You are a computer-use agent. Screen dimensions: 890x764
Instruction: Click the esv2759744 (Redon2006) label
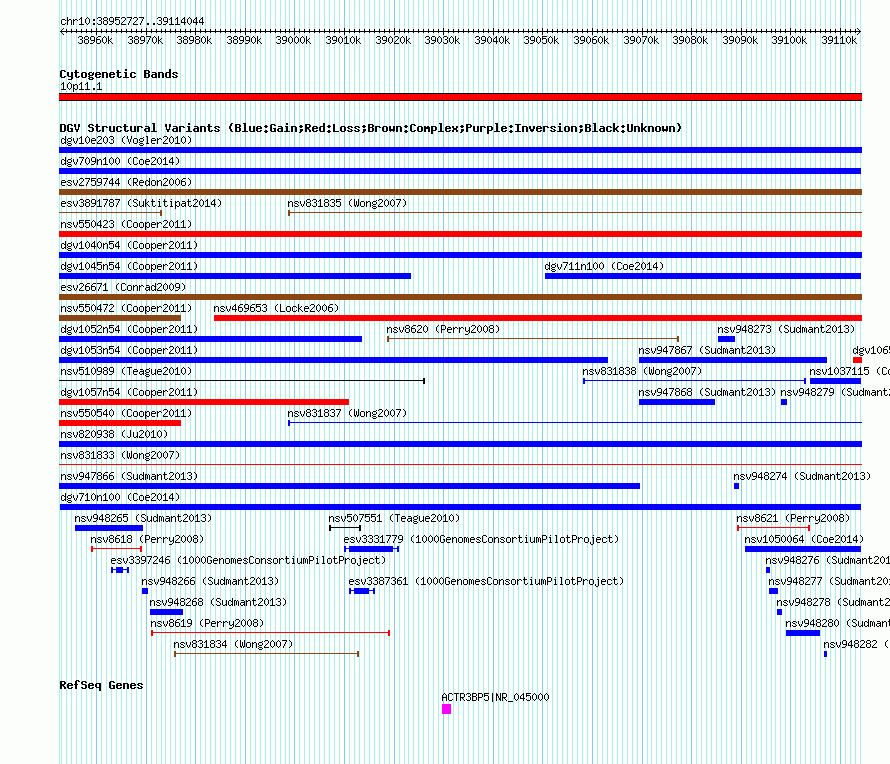(x=126, y=182)
